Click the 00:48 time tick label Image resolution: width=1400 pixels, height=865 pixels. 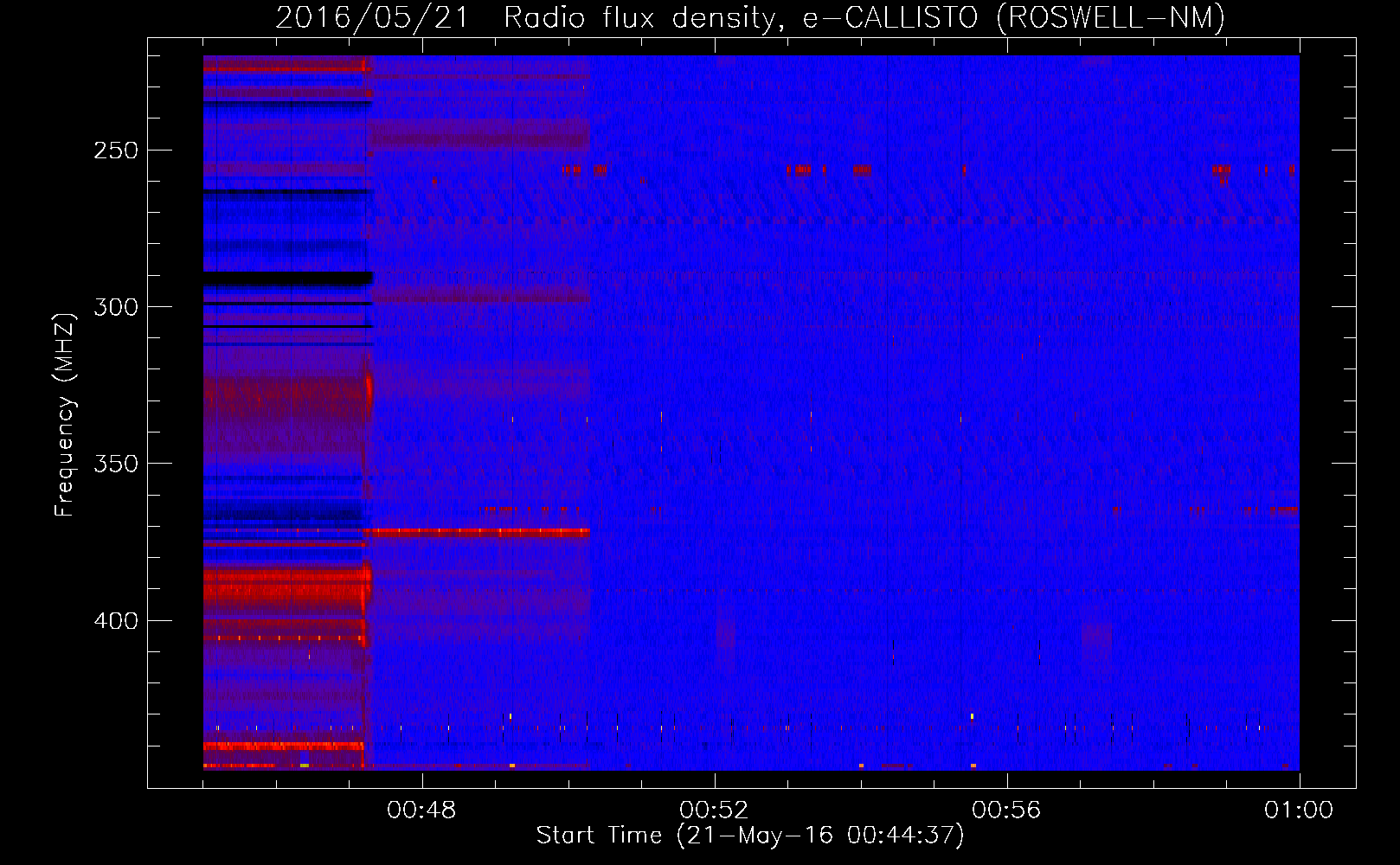click(x=422, y=811)
